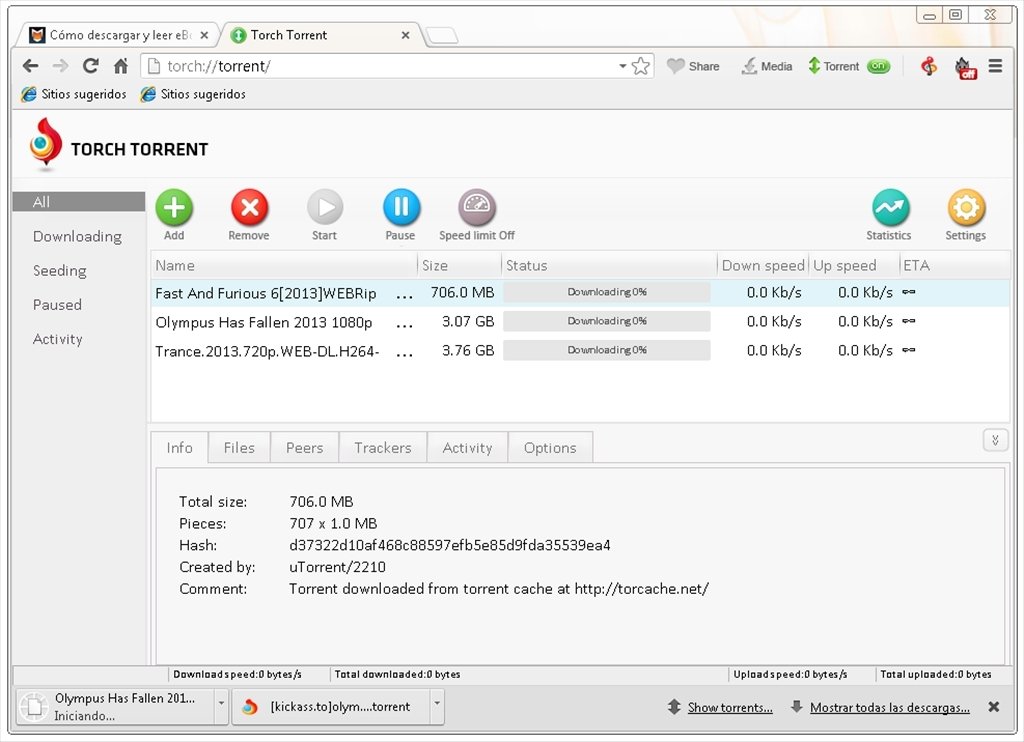
Task: Toggle the Torrent on switch in toolbar
Action: tap(878, 66)
